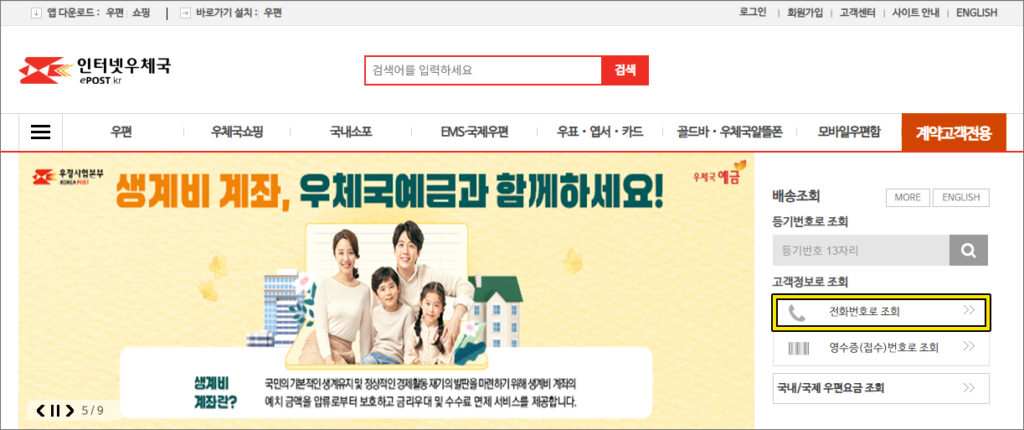Expand 국내/국제 우편요금 조회 chevron
Viewport: 1024px width, 430px height.
tap(969, 388)
